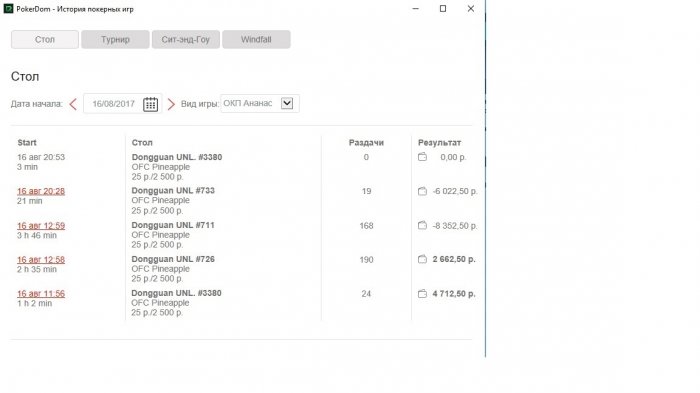Click the PokerDom app icon in title bar

(8, 8)
